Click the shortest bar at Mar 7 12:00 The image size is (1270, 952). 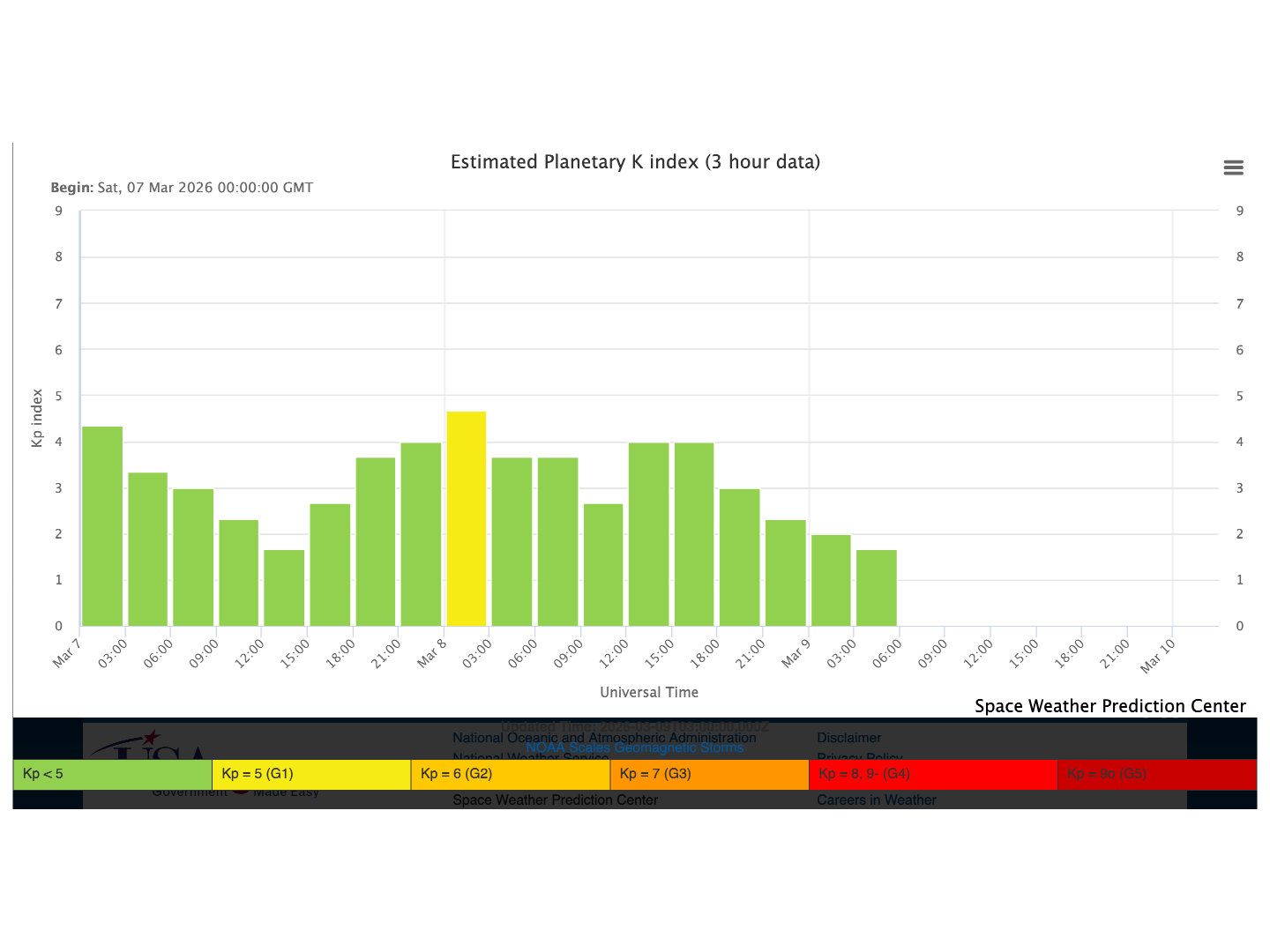click(284, 588)
